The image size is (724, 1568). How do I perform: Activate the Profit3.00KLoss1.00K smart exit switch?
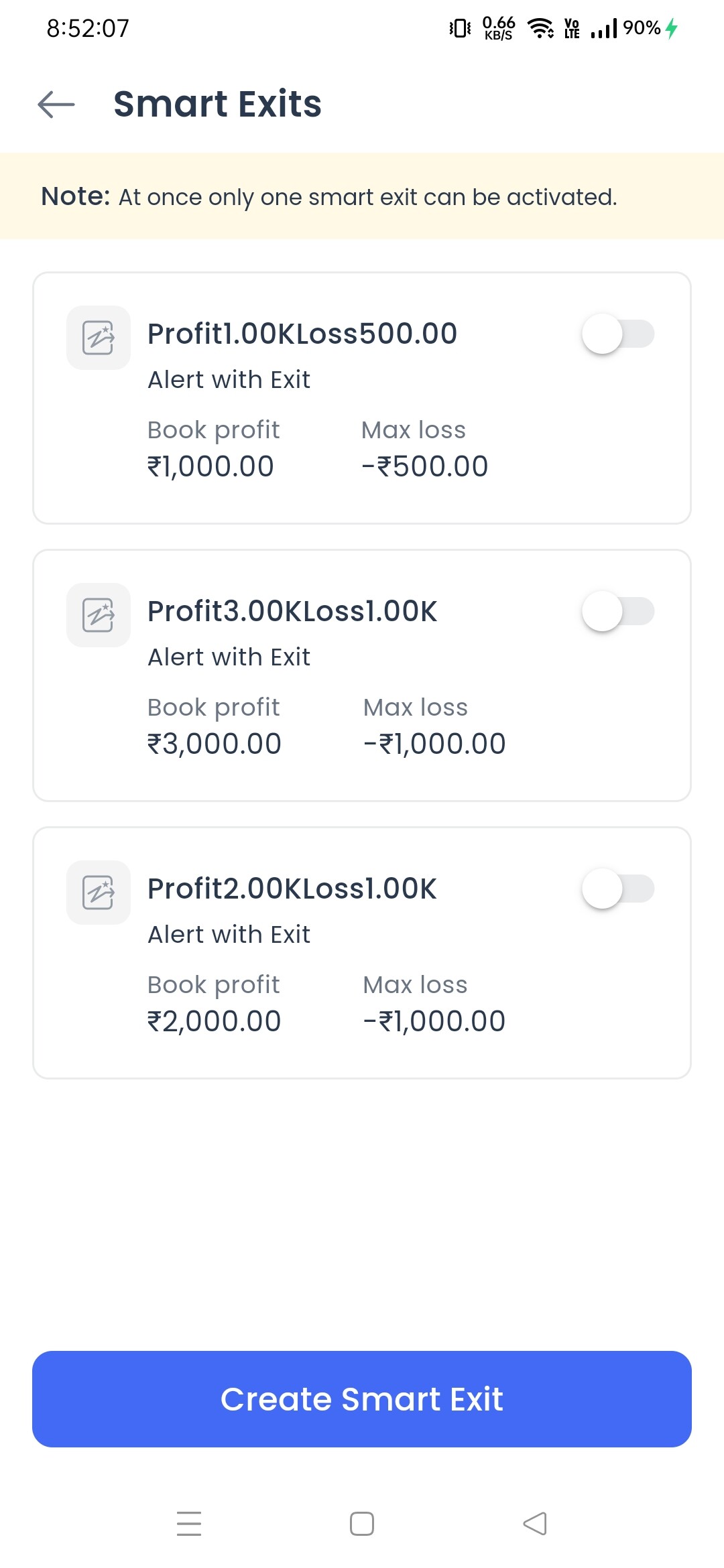coord(617,611)
